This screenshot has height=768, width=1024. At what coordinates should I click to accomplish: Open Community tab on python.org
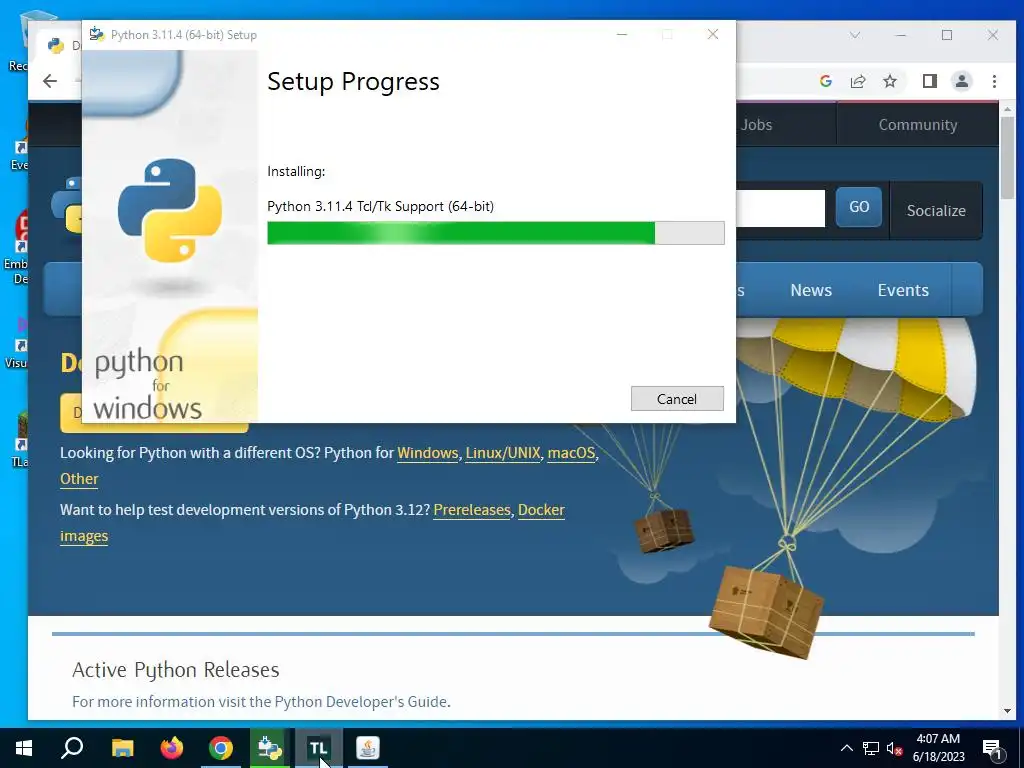tap(918, 125)
